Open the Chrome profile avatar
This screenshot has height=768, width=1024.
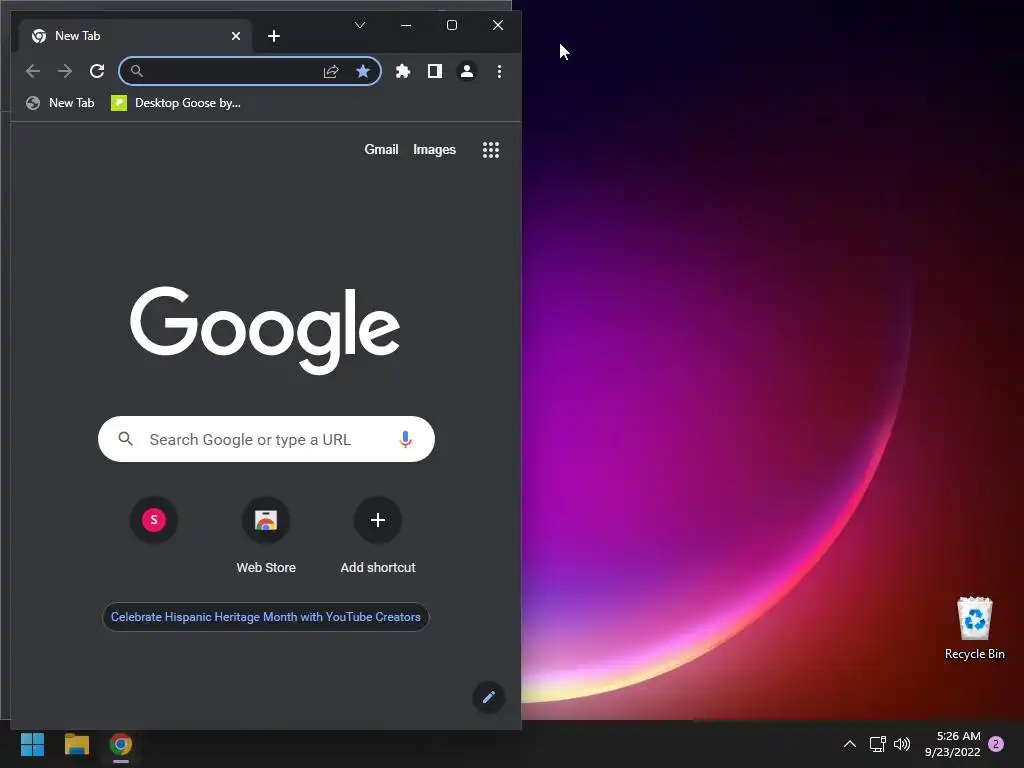[467, 71]
